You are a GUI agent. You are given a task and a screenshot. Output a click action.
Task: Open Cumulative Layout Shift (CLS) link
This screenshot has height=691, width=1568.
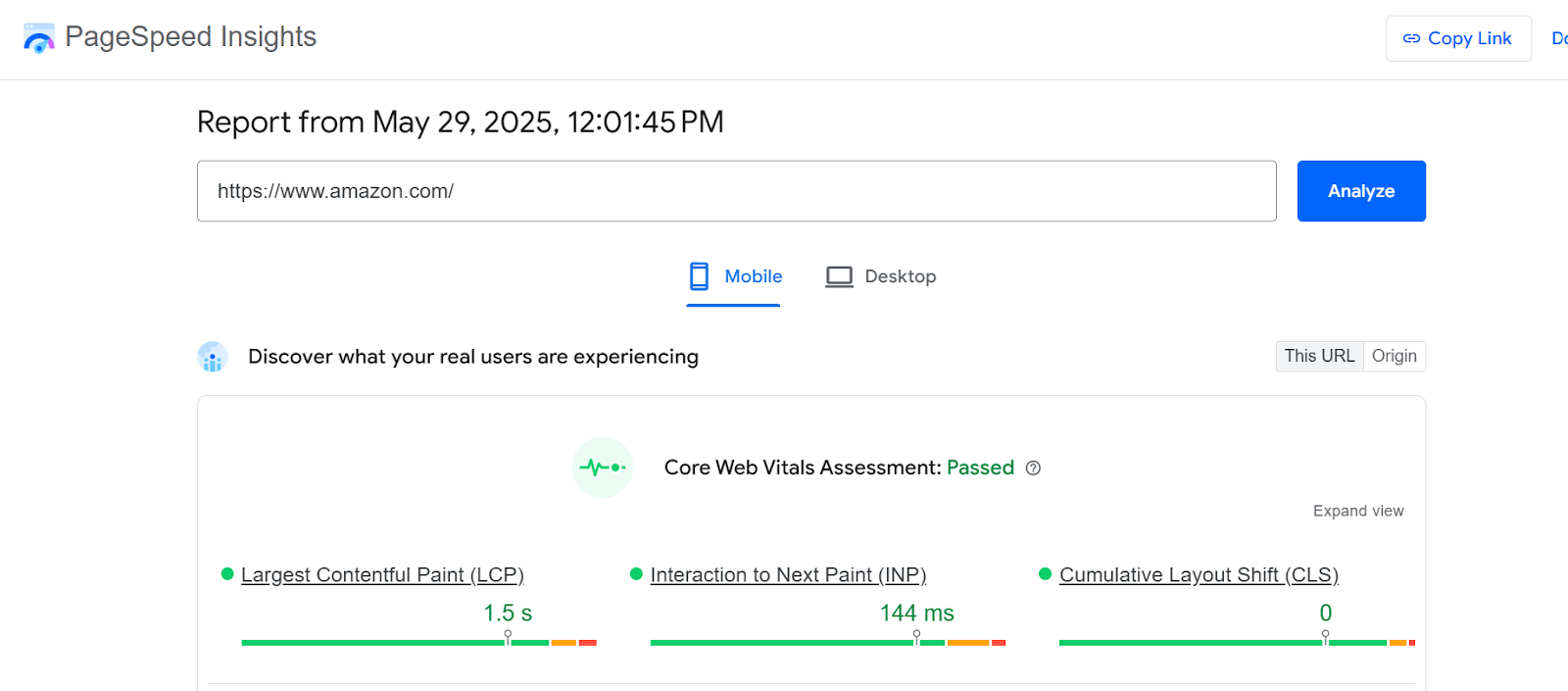point(1199,575)
